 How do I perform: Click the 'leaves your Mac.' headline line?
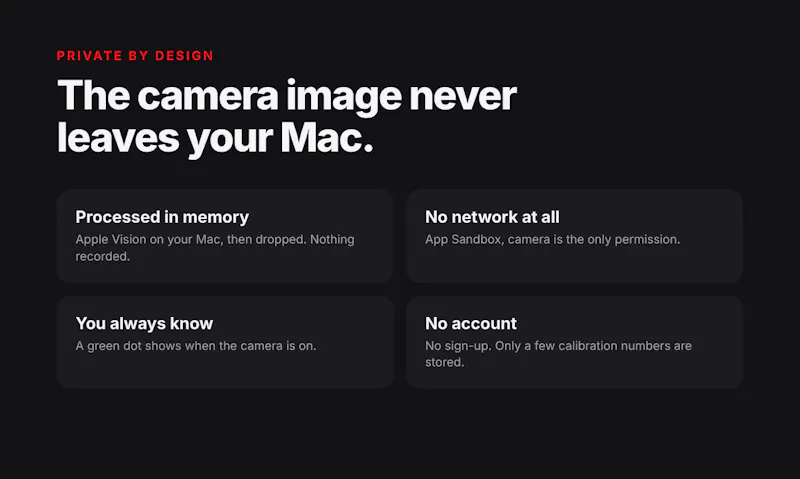pos(215,138)
